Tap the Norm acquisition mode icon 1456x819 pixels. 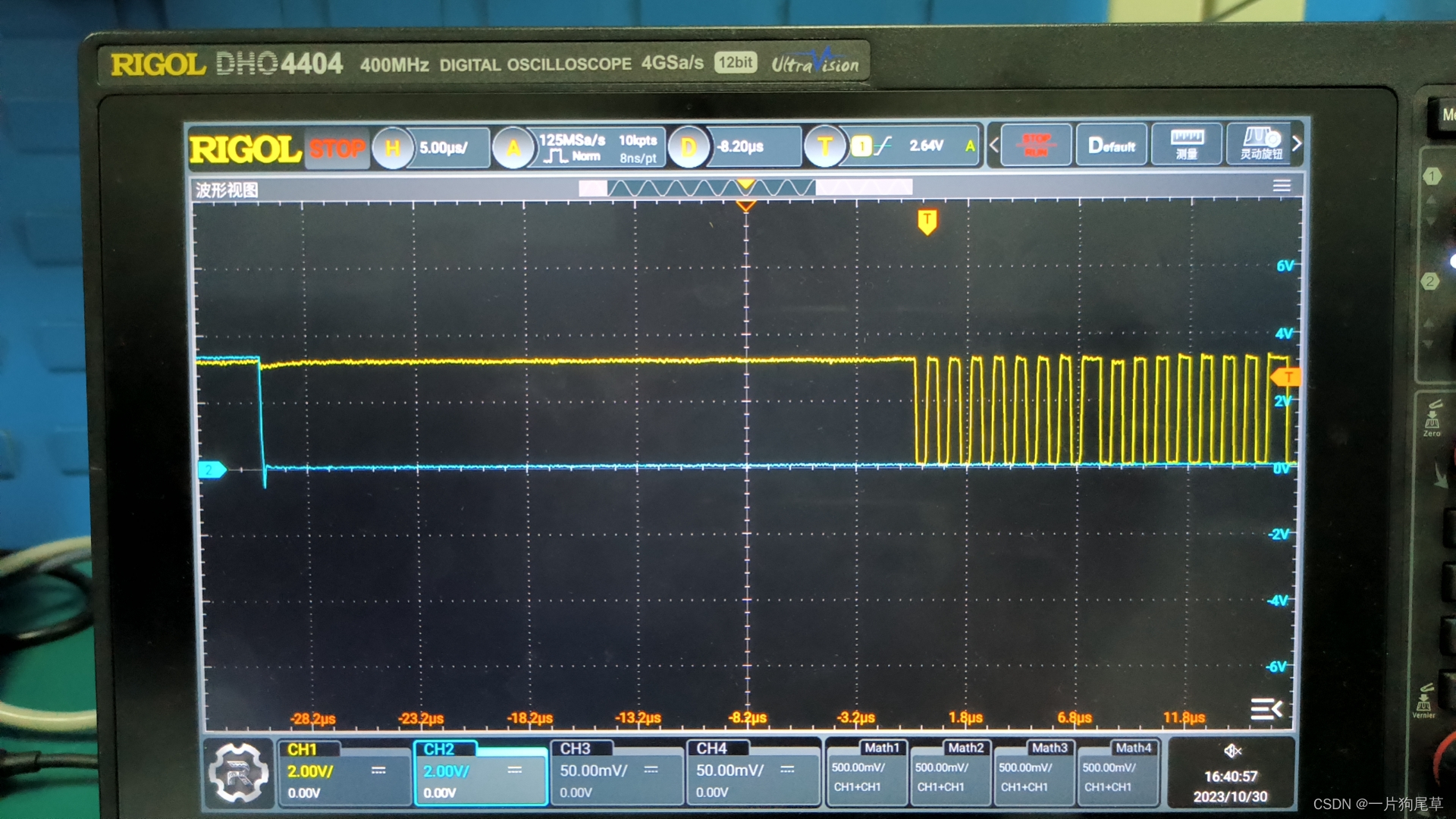tap(573, 156)
